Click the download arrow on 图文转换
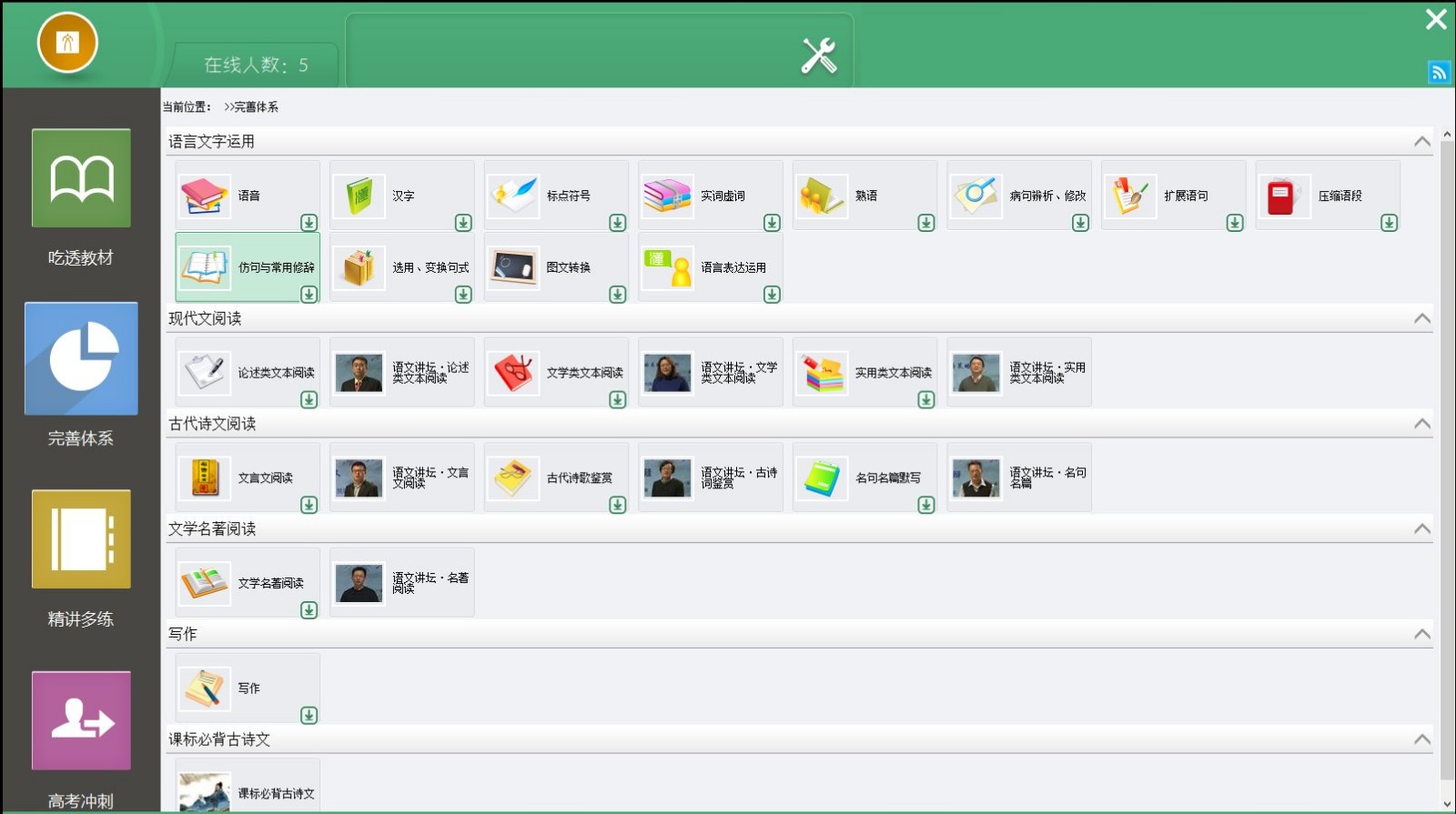This screenshot has height=814, width=1456. [x=618, y=295]
